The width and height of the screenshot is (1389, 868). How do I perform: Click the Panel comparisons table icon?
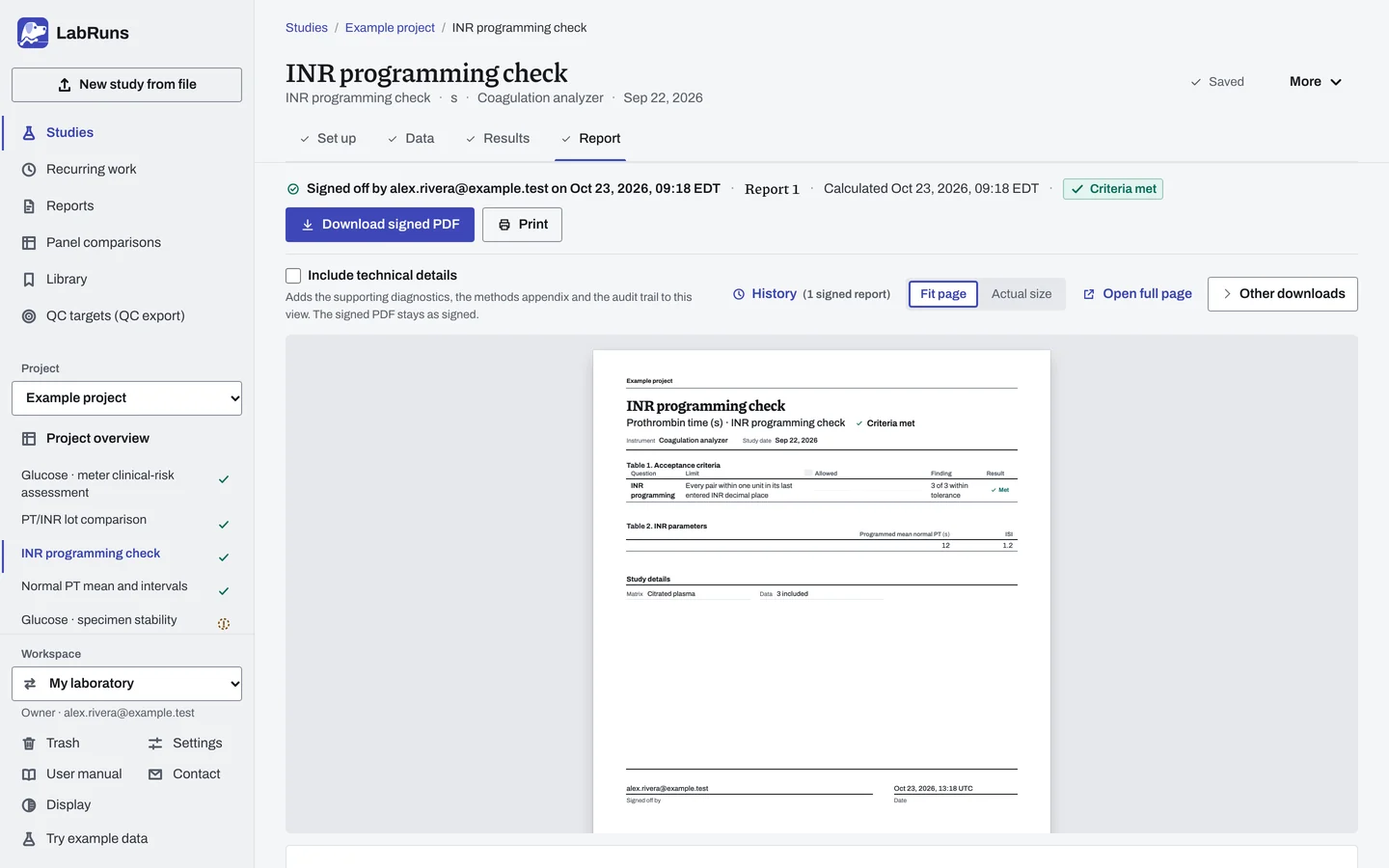coord(29,243)
